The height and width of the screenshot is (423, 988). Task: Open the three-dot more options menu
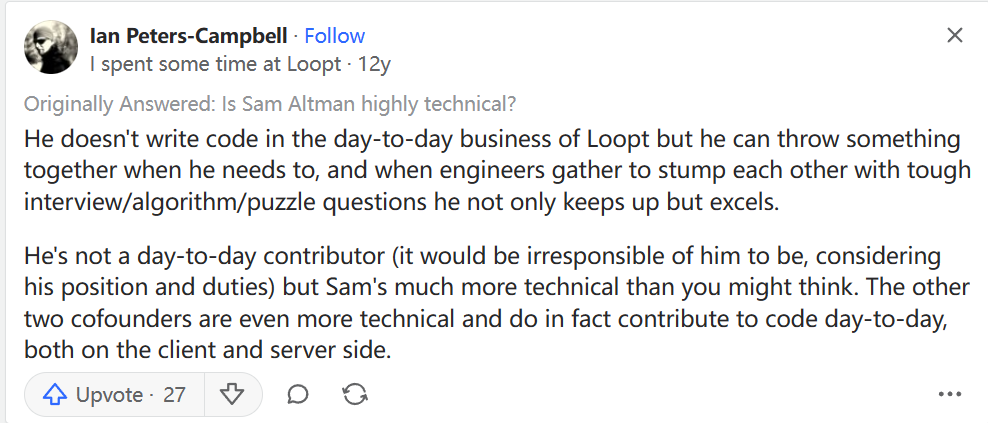(949, 395)
